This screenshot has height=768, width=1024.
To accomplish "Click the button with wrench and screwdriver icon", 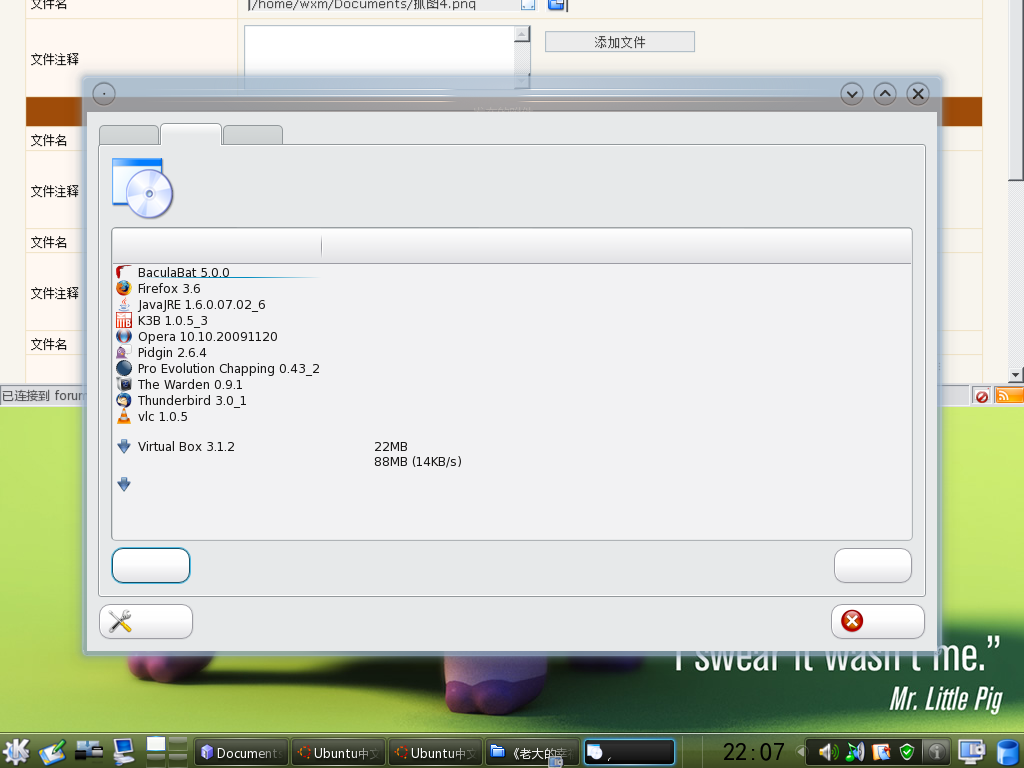I will 146,621.
